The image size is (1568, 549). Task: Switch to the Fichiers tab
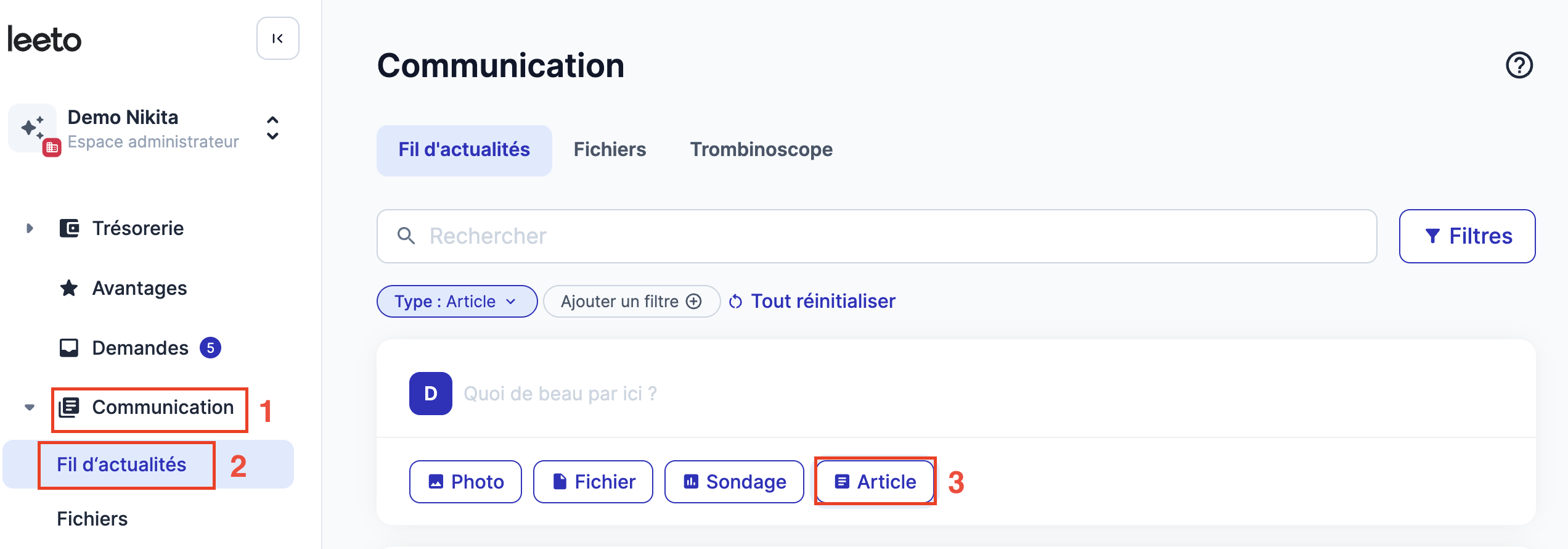coord(610,150)
